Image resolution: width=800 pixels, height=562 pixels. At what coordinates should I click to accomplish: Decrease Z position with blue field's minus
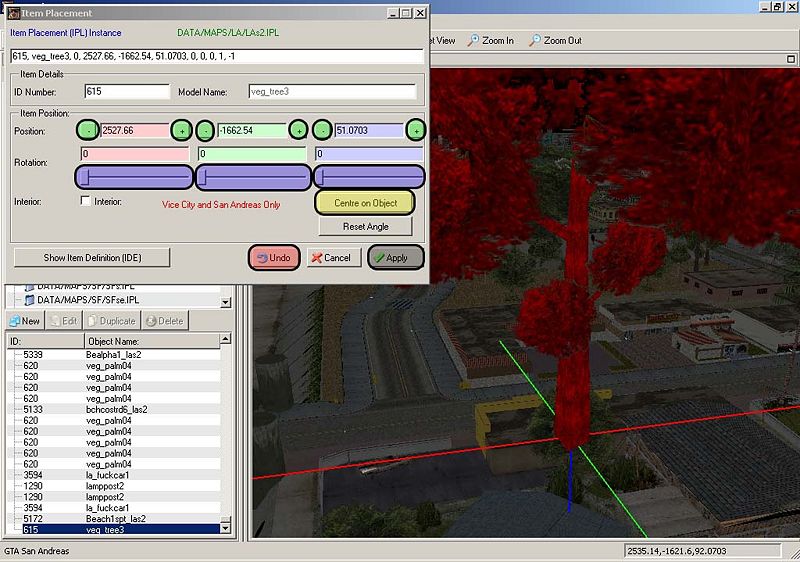[322, 130]
